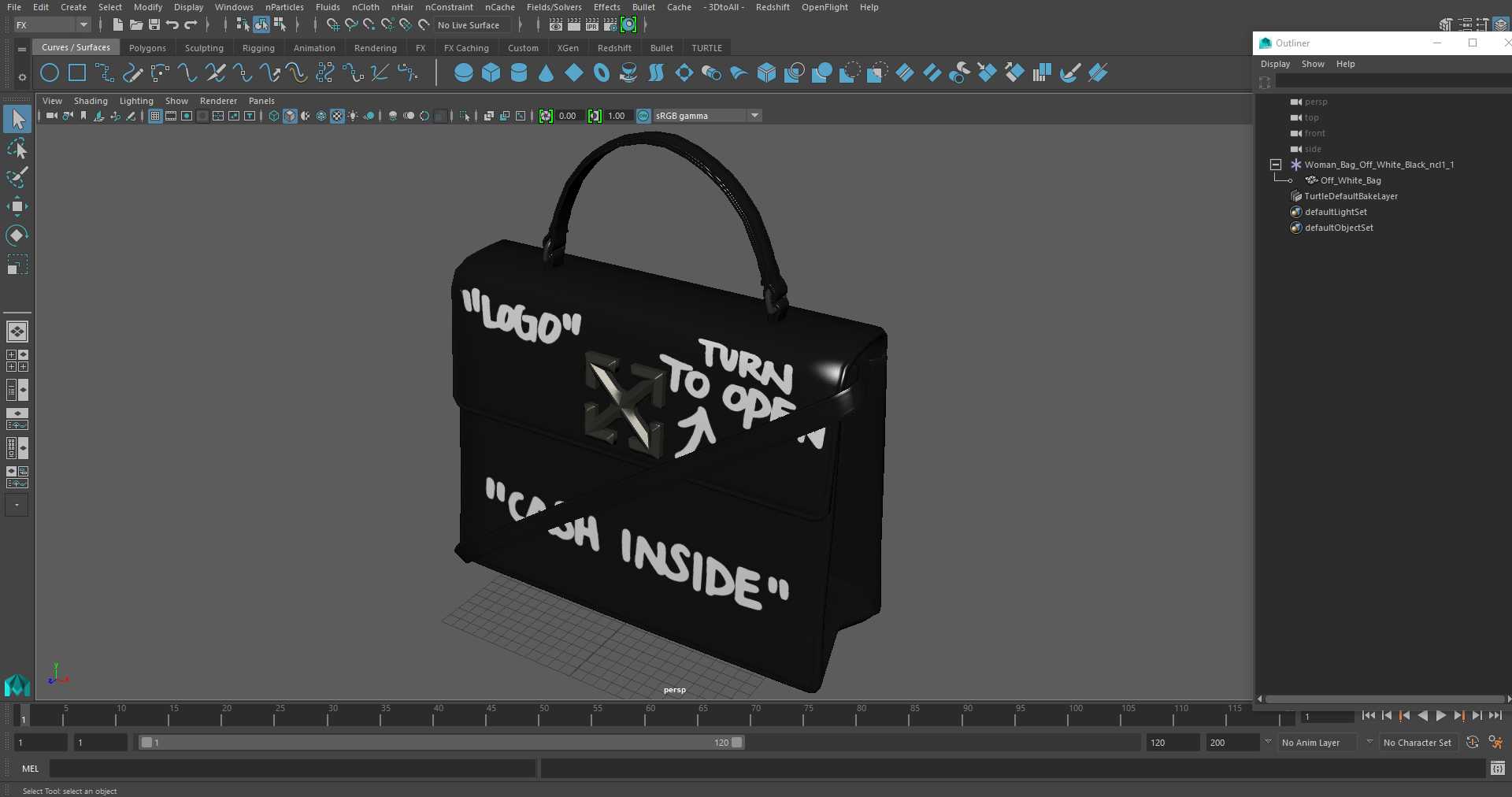Create a NURBS cube from shelf
This screenshot has width=1512, height=797.
coord(491,73)
